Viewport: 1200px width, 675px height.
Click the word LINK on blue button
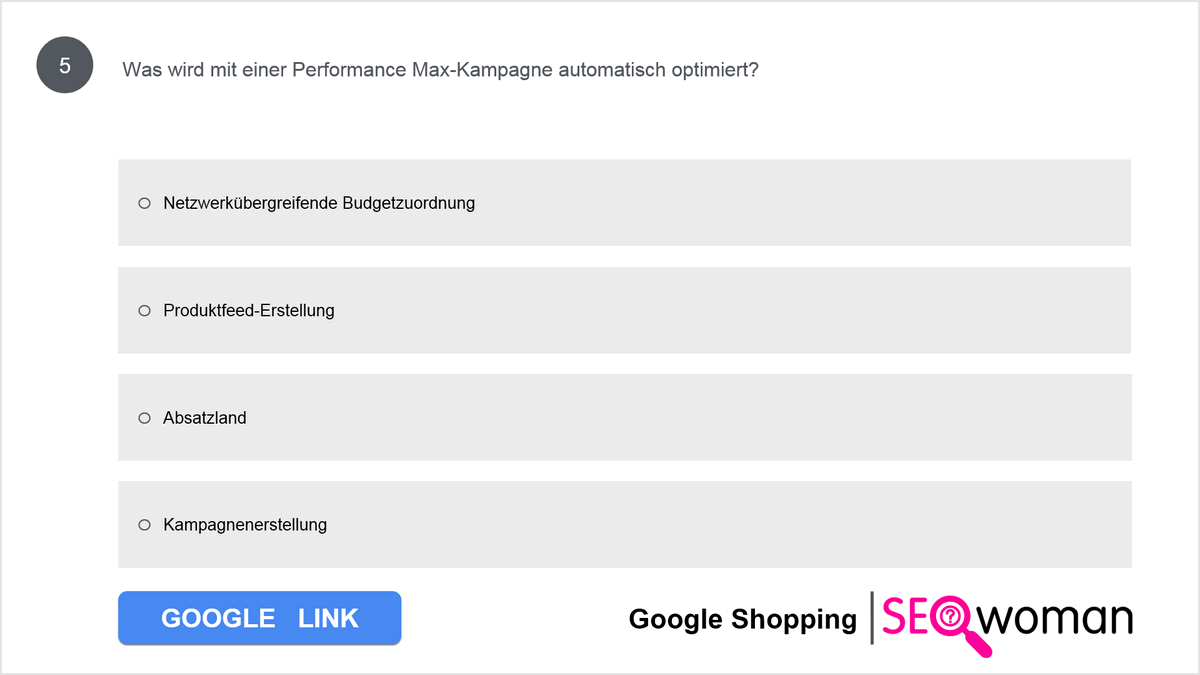(328, 618)
